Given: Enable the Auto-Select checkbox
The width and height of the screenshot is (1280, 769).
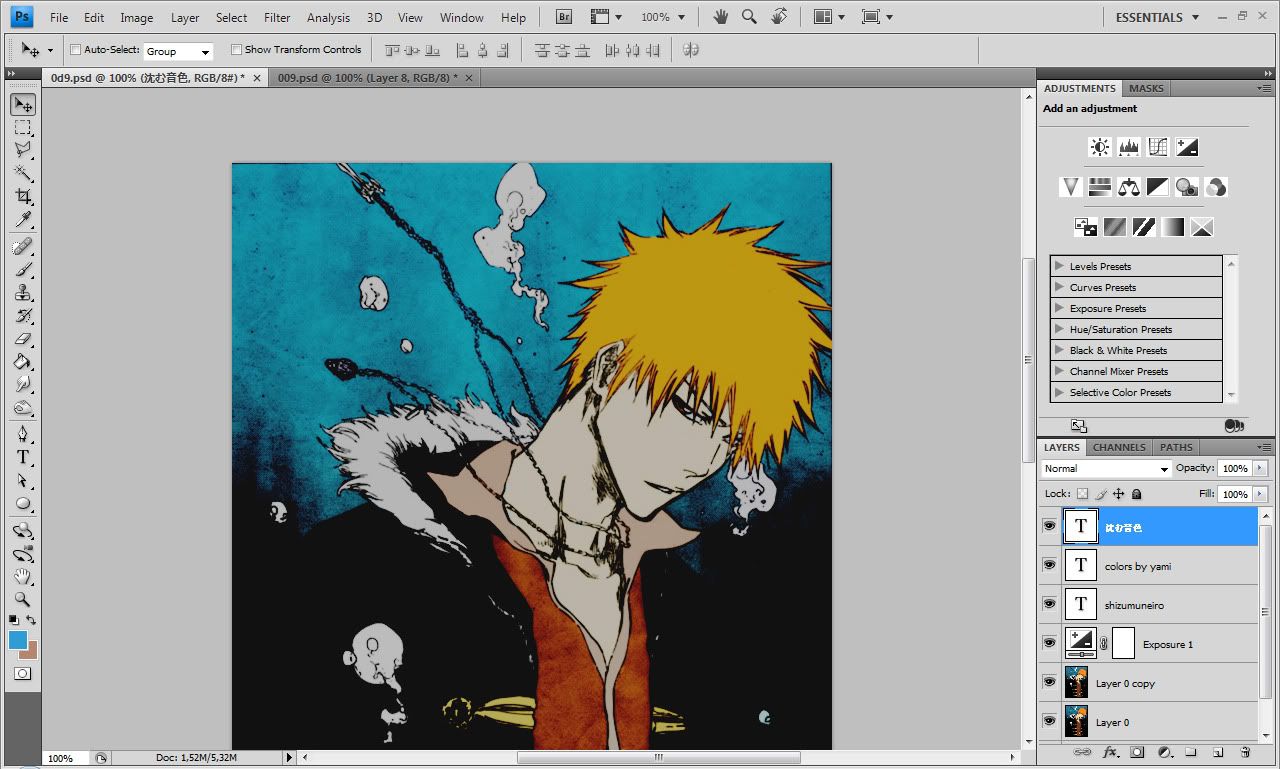Looking at the screenshot, I should (75, 50).
